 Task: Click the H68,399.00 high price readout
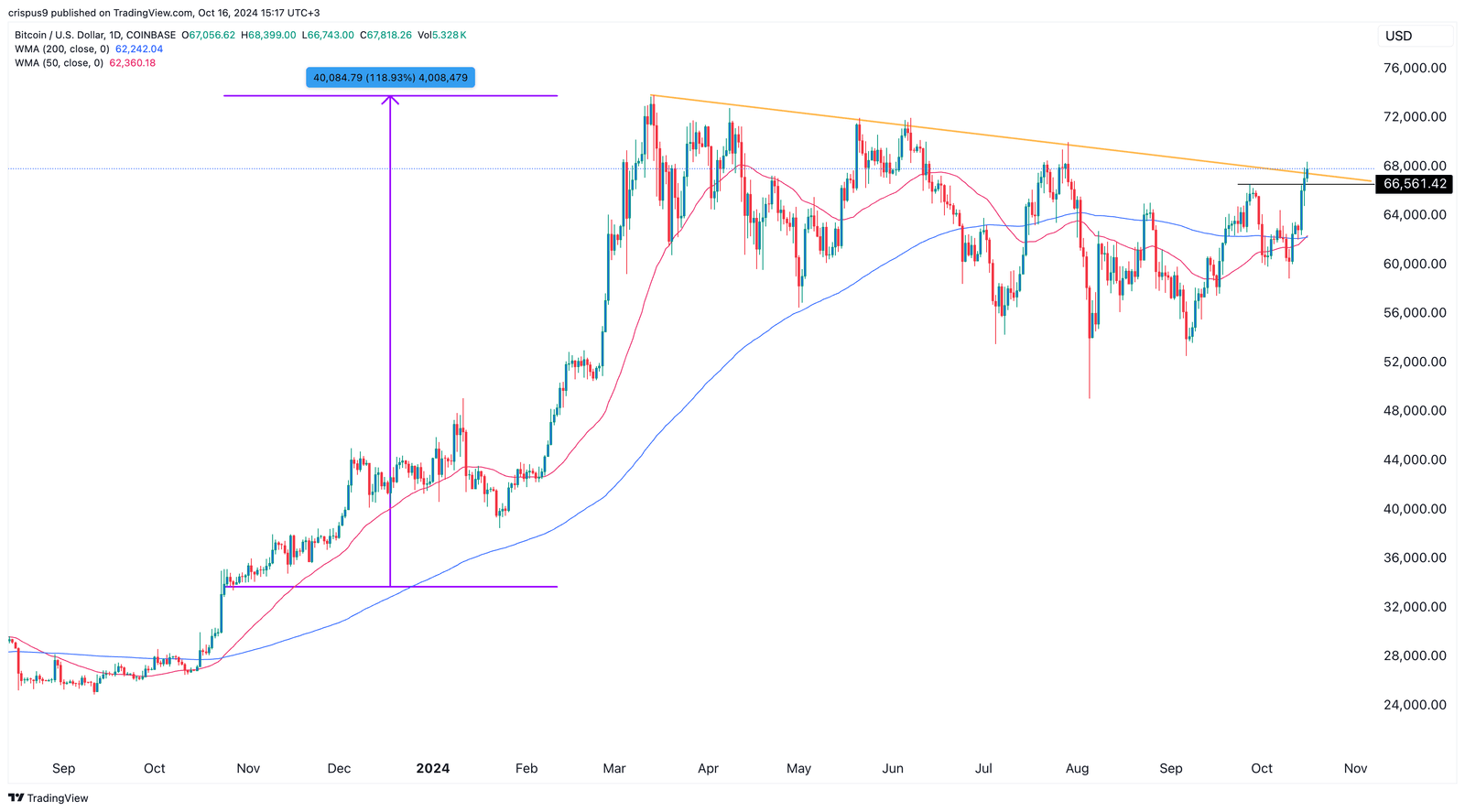pos(268,36)
